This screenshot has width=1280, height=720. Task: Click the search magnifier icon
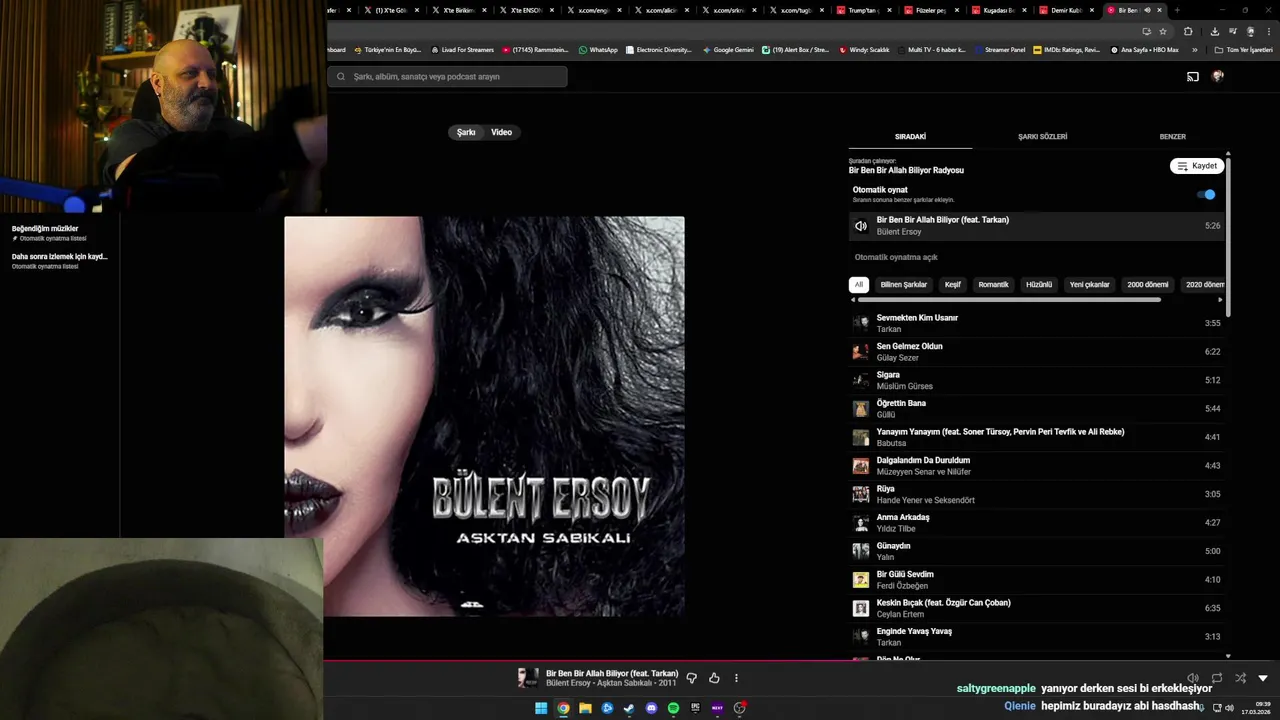tap(341, 76)
